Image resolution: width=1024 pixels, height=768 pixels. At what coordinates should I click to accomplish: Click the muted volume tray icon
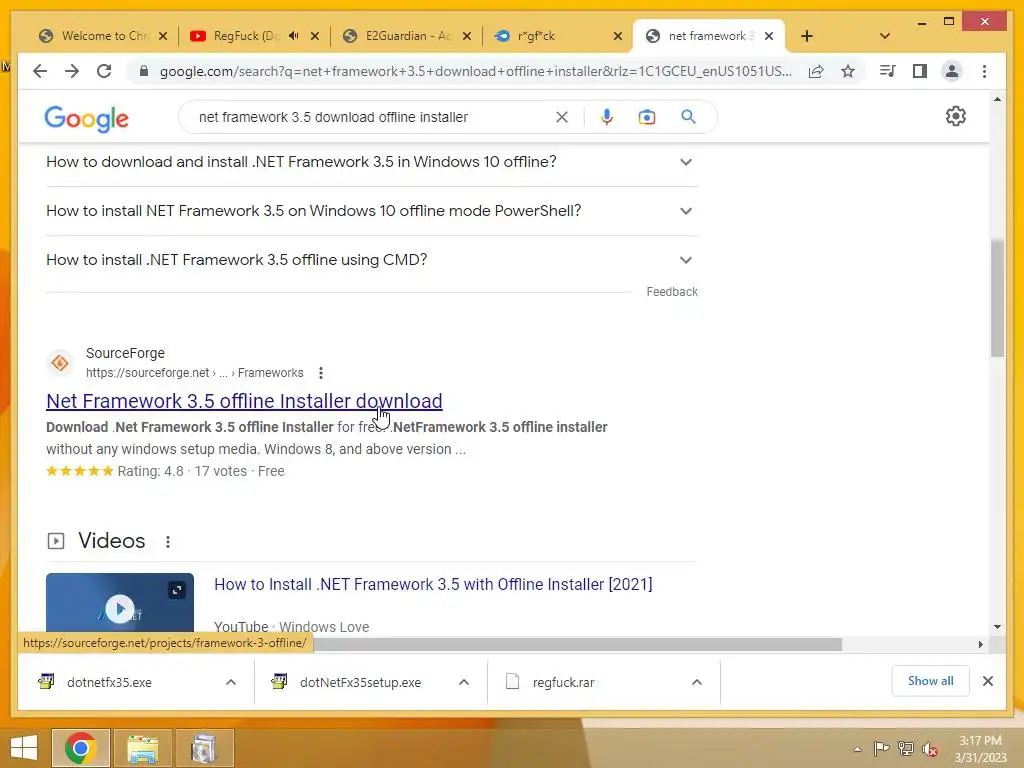point(930,748)
